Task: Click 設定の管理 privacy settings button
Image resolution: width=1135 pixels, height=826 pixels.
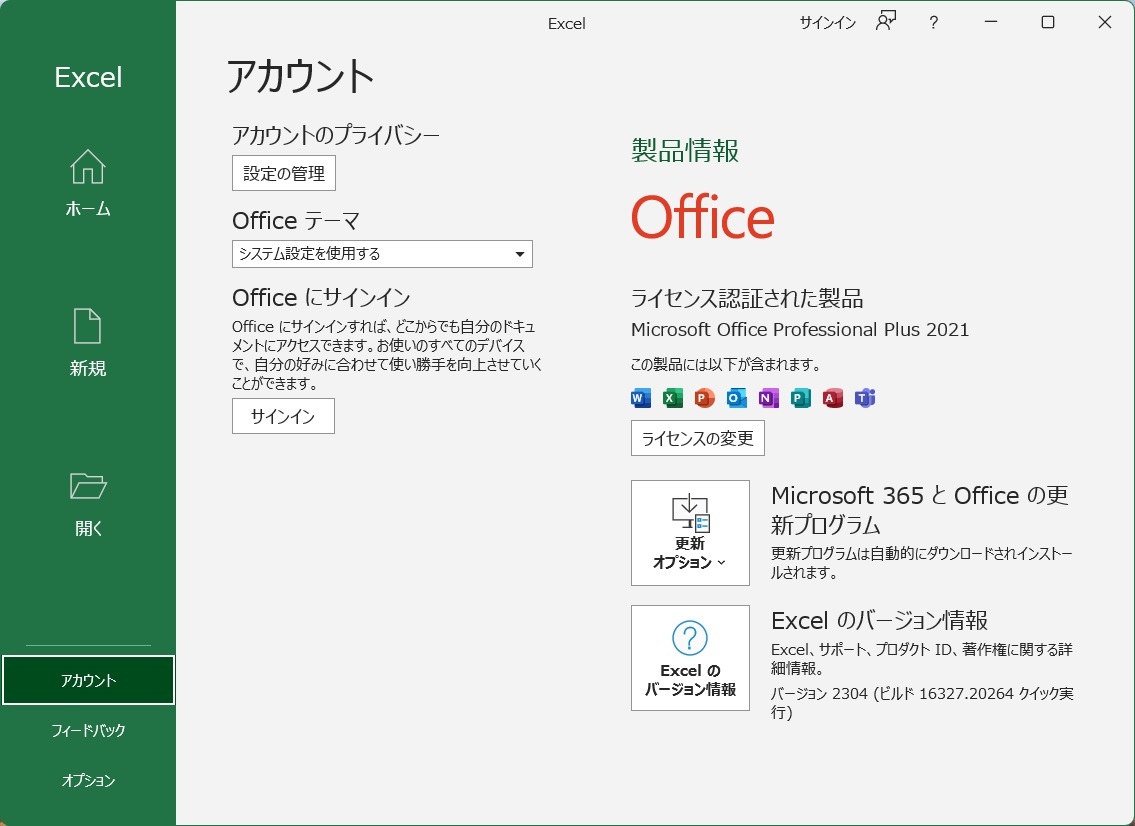Action: [284, 173]
